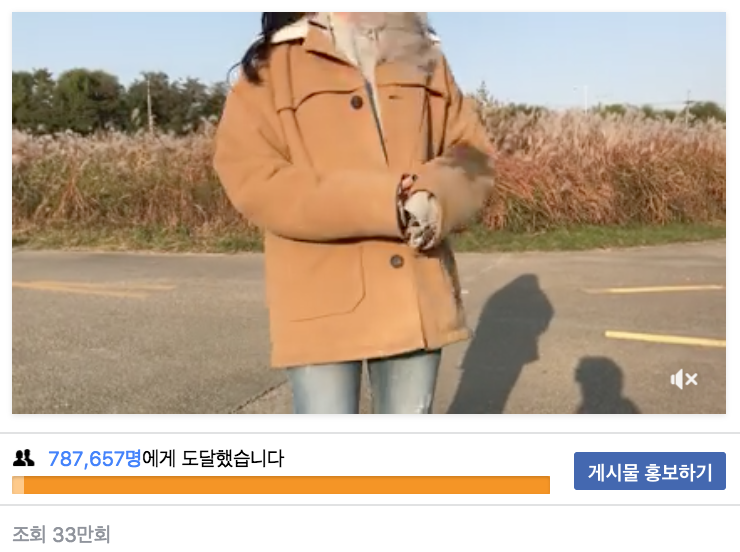This screenshot has width=740, height=552.
Task: Unmute the video with the speaker icon
Action: (x=684, y=379)
